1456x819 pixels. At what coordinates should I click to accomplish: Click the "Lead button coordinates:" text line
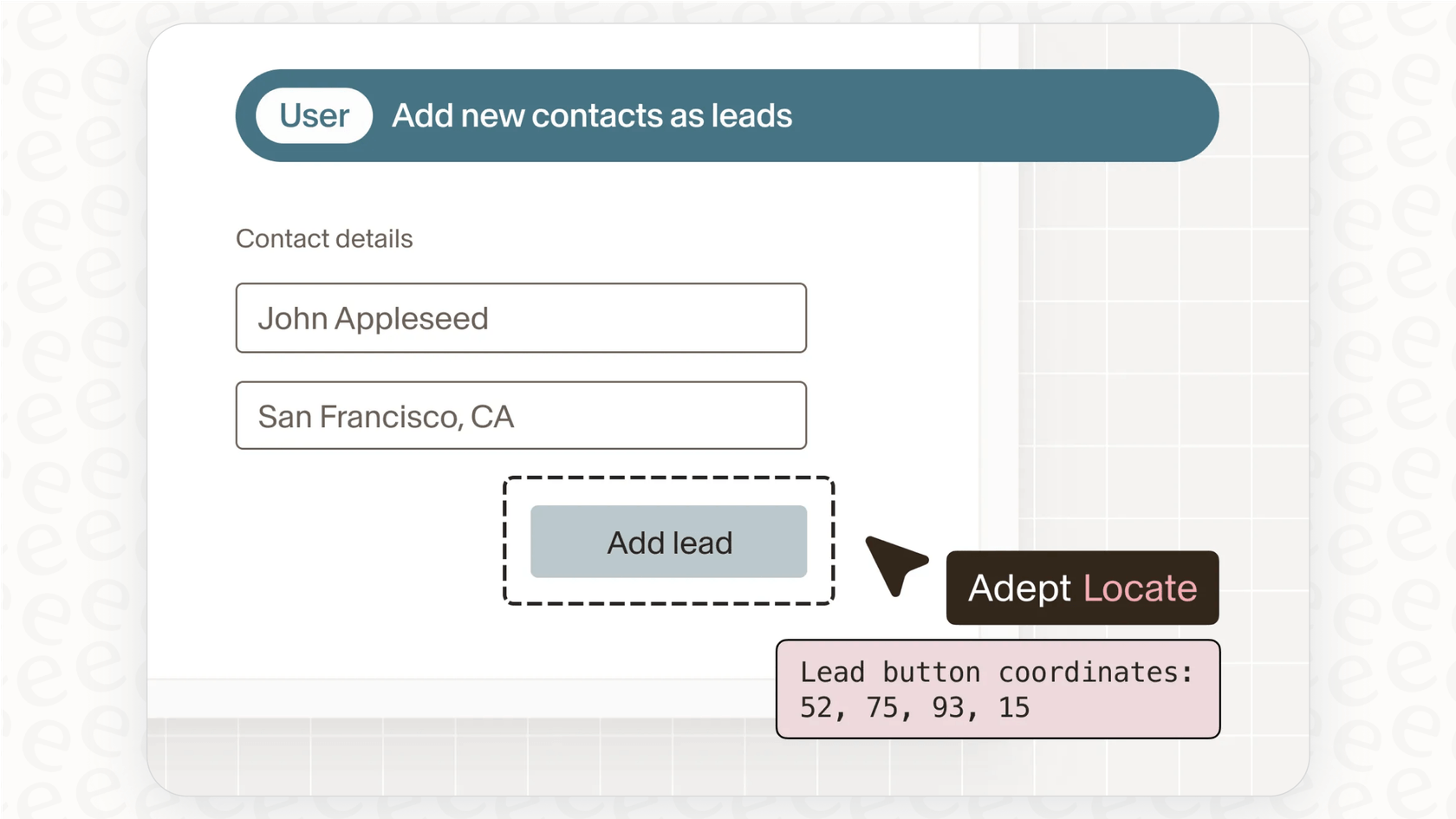pos(996,672)
